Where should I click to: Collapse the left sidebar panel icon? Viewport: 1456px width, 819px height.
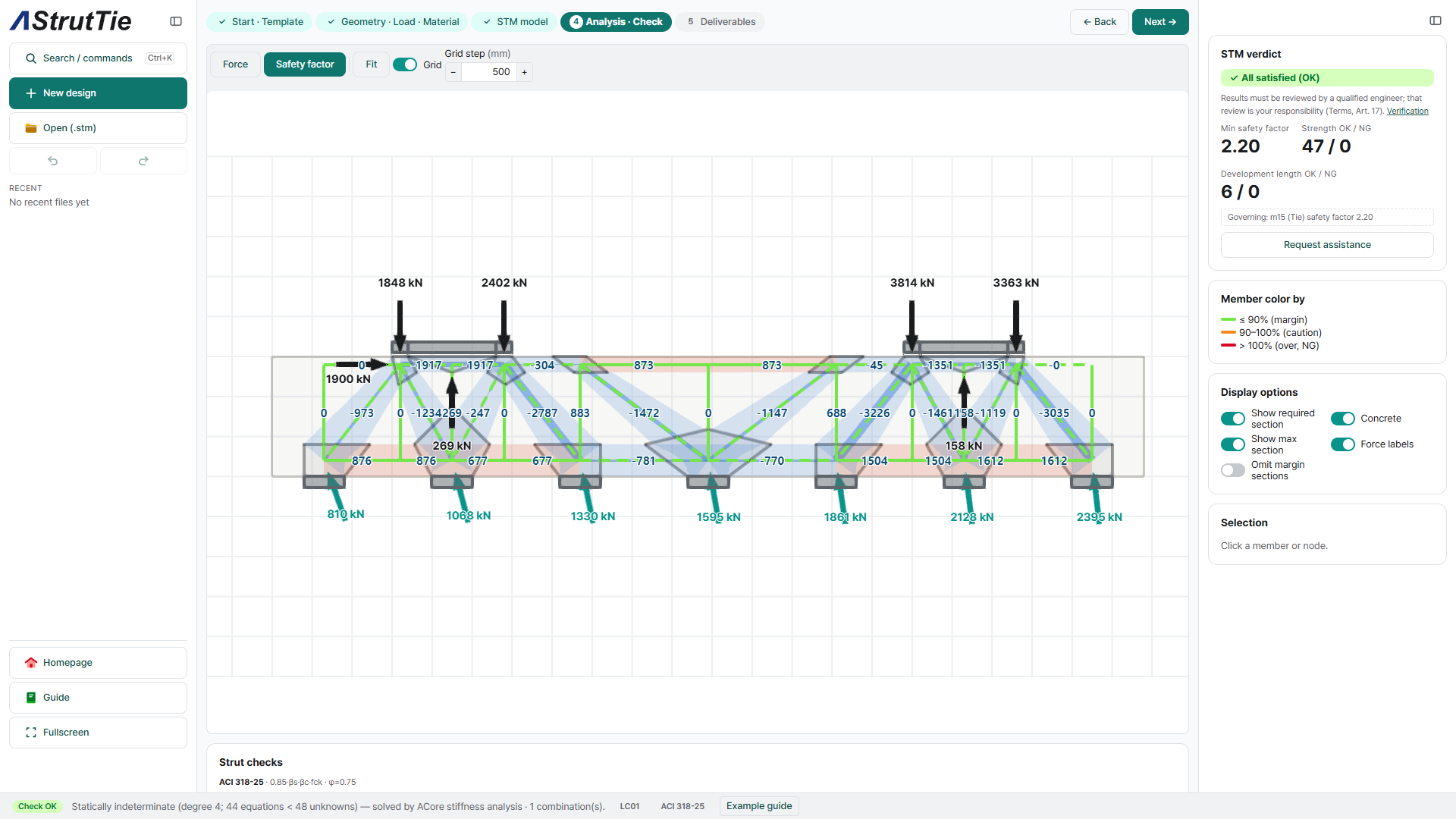176,21
